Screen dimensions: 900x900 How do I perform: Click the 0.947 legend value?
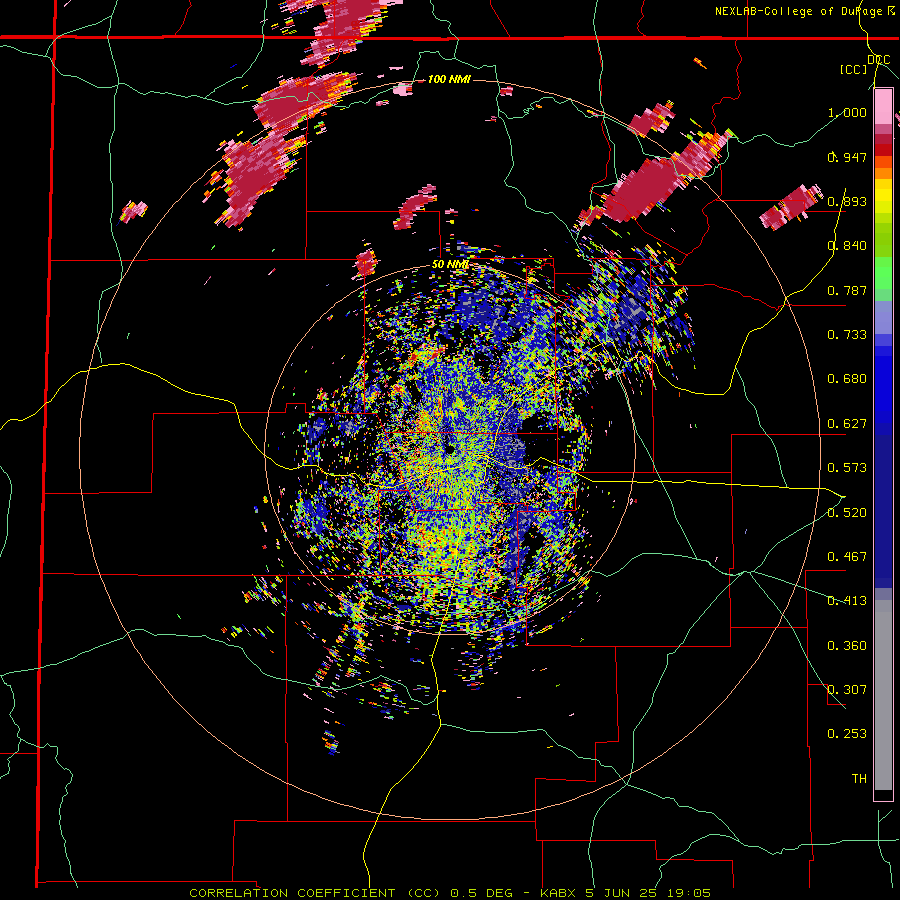pyautogui.click(x=847, y=157)
